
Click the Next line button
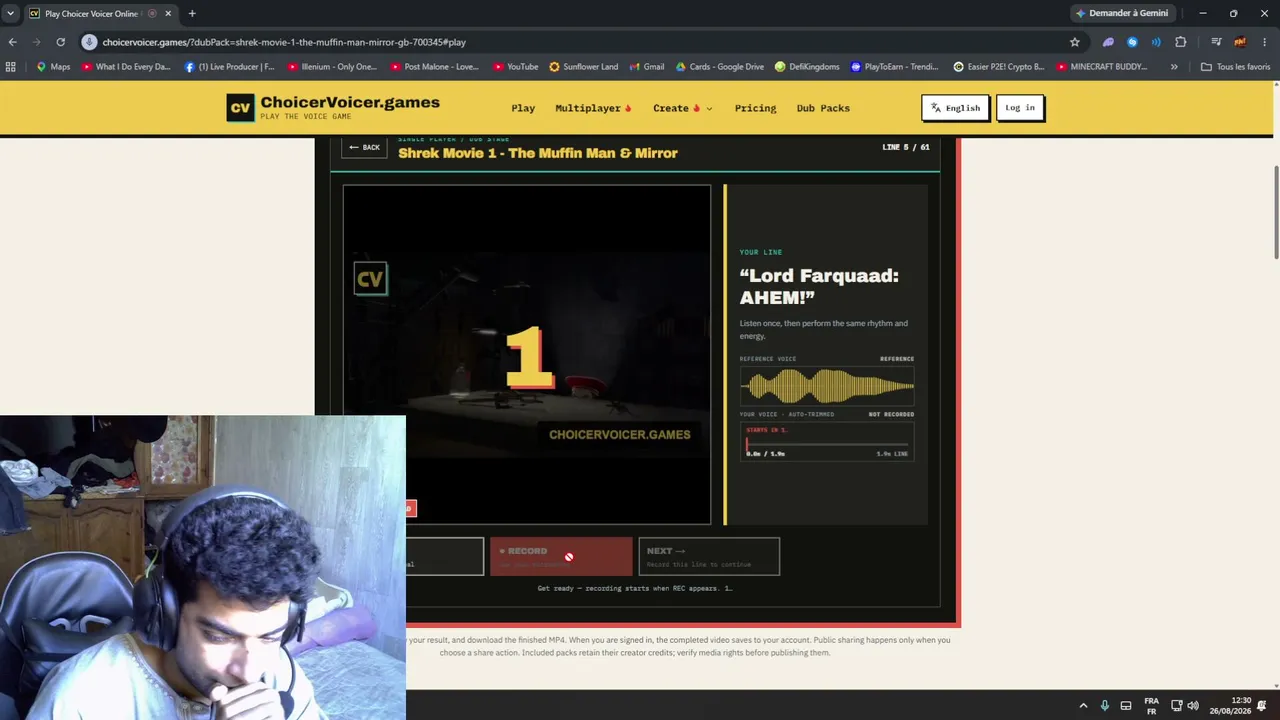pos(709,556)
